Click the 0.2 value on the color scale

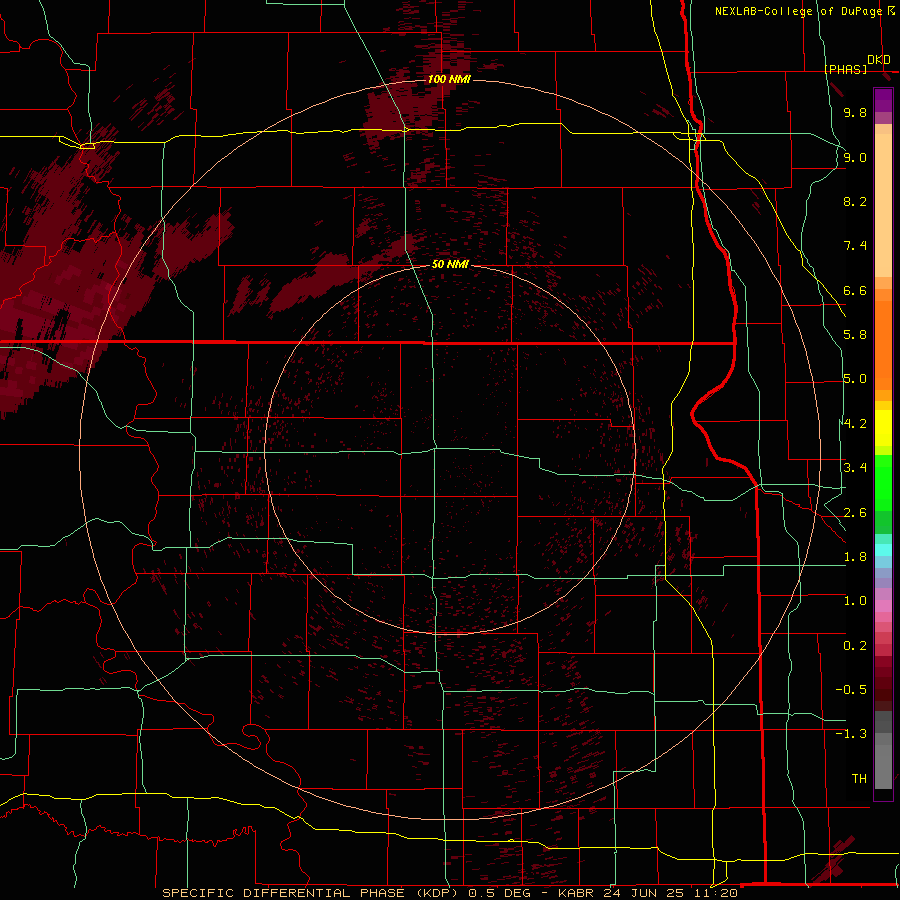pos(855,646)
